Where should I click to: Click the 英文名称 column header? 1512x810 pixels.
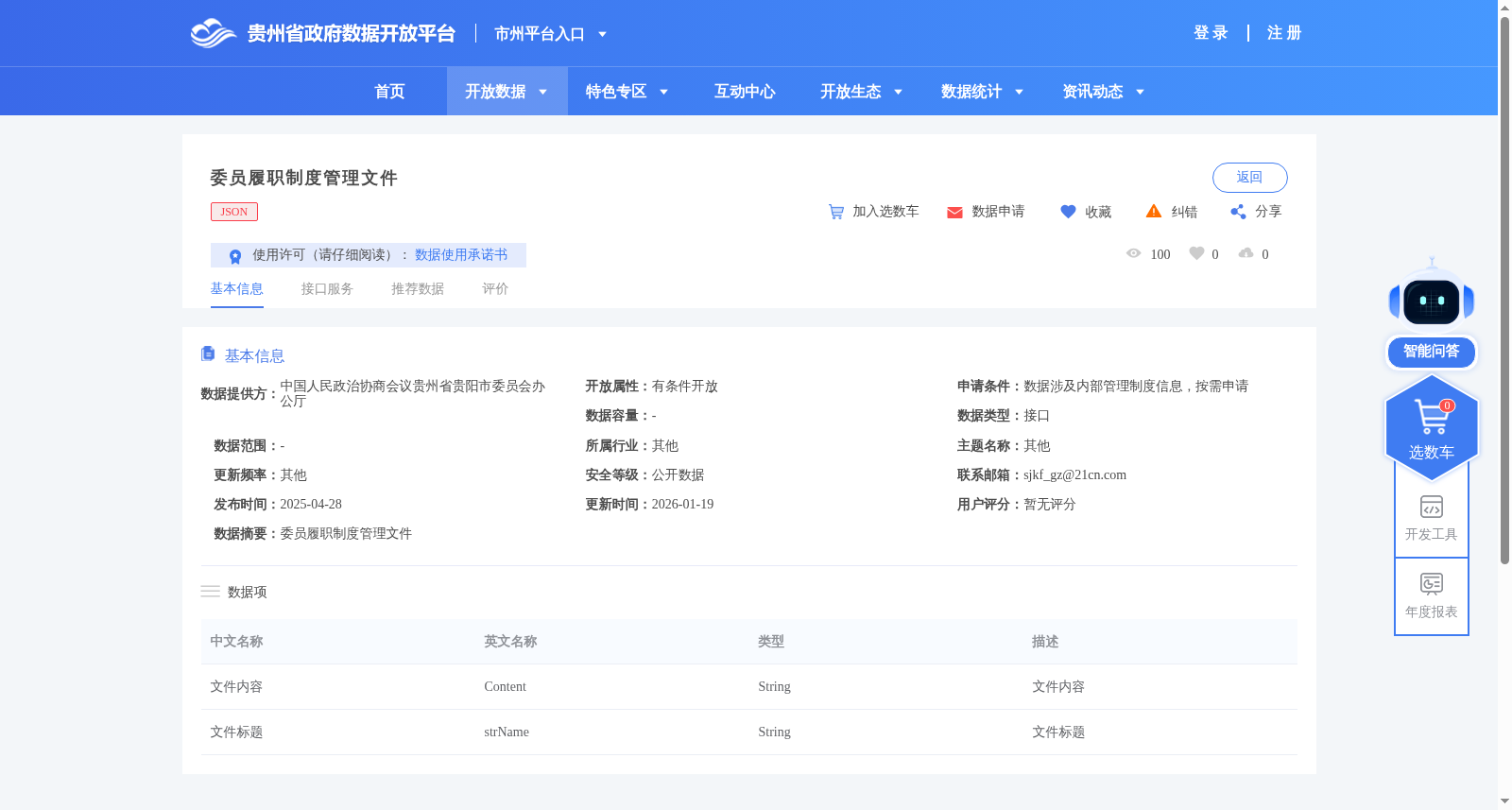[510, 642]
